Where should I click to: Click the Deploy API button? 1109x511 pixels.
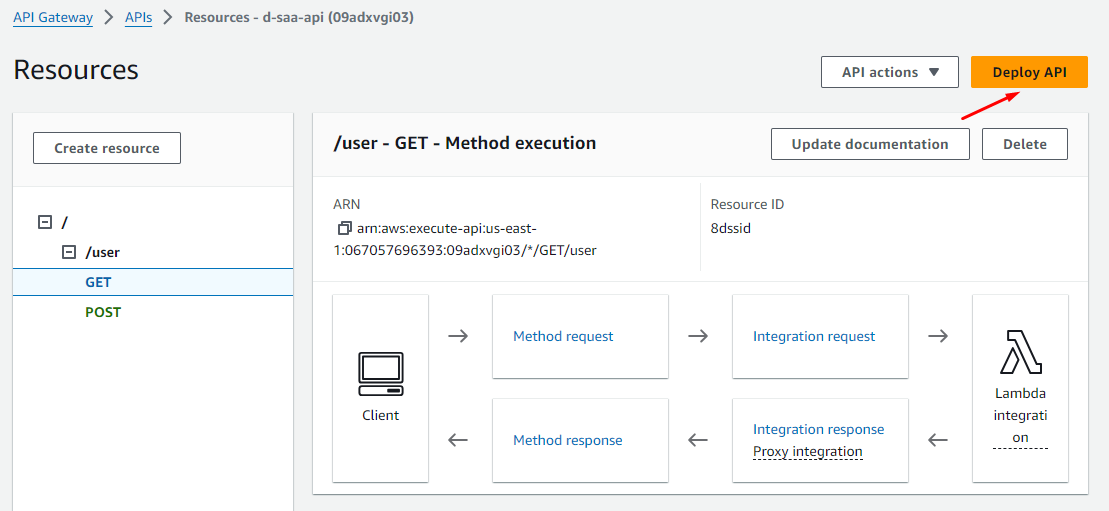1029,72
